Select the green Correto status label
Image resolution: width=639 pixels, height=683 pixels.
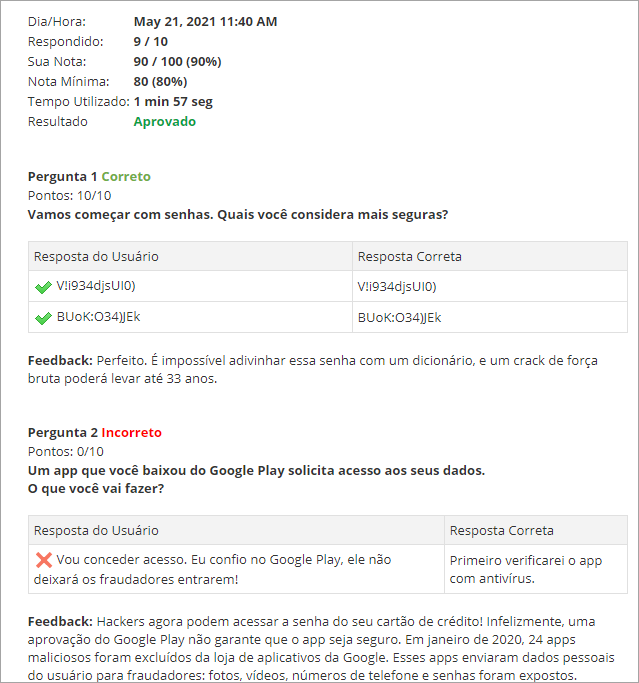126,177
